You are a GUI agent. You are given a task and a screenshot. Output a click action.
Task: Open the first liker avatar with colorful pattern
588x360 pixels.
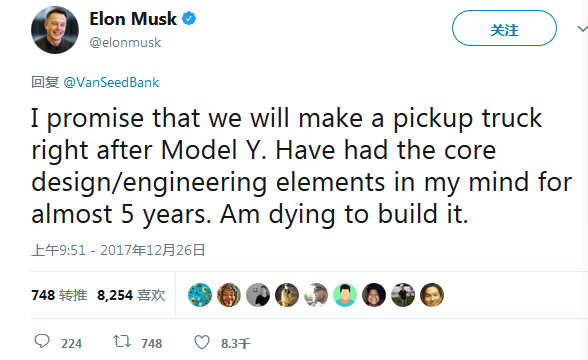pos(200,295)
